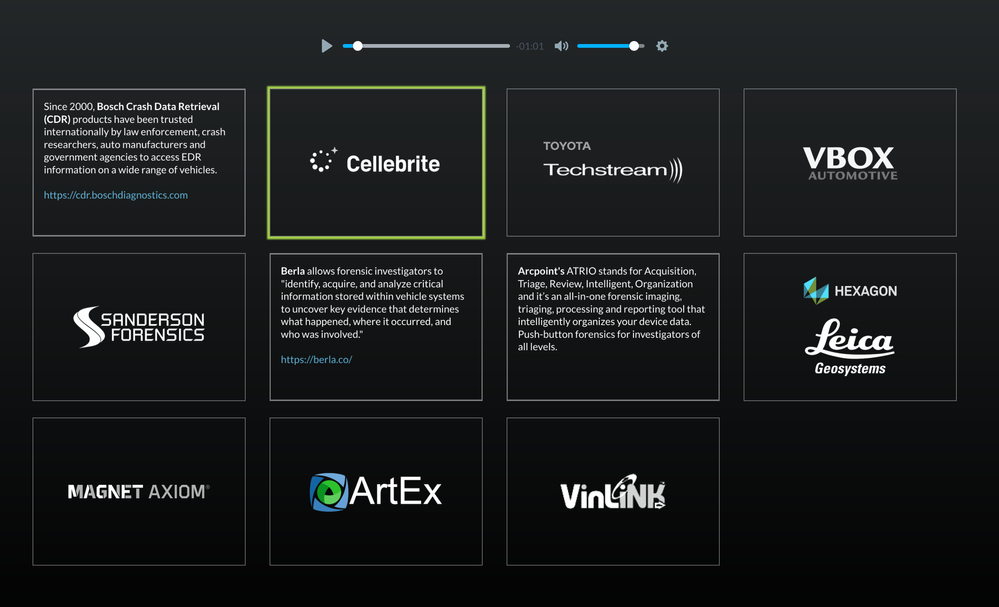Open the Magnet AXIOM card

(x=139, y=491)
